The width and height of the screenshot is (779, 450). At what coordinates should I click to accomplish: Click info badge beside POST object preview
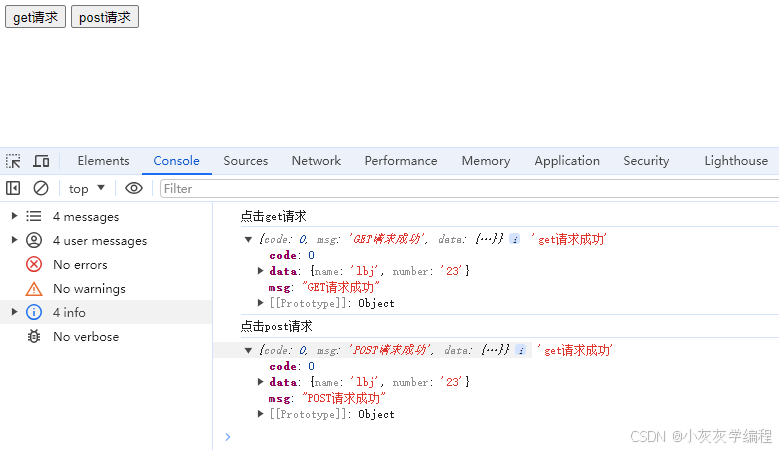521,350
